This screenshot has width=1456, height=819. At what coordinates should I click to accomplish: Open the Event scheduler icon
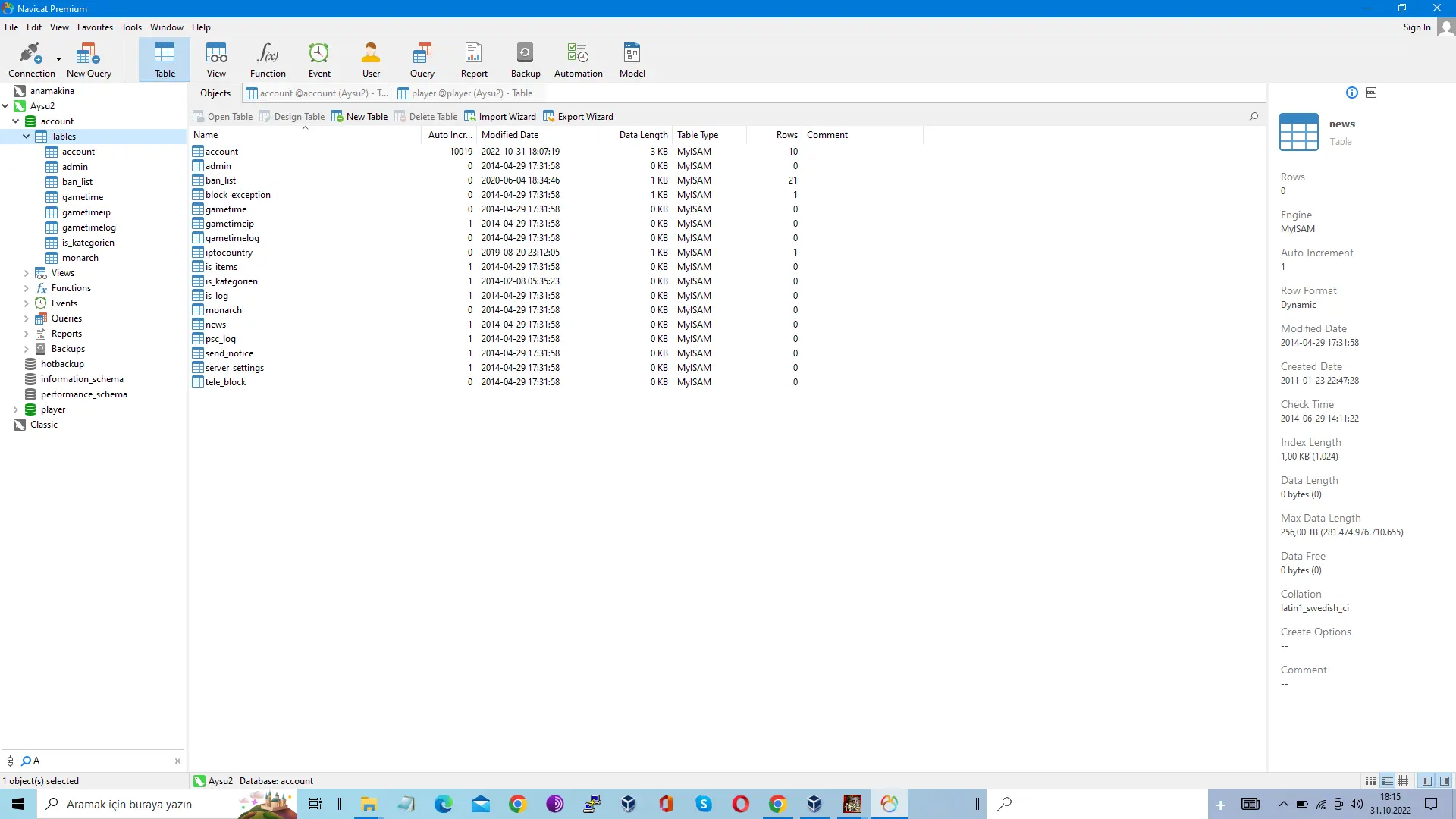click(319, 60)
